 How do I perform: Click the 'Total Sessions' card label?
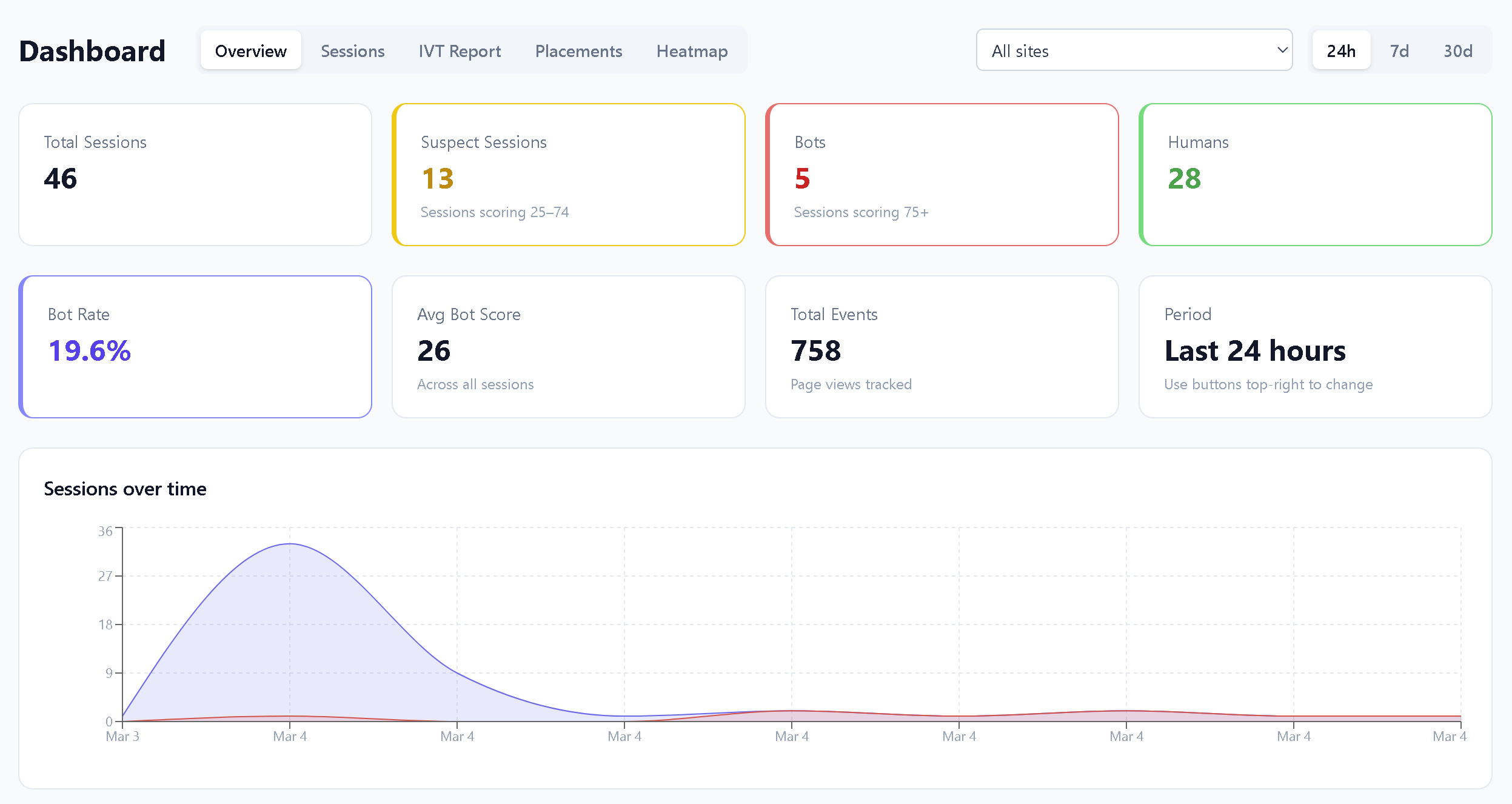coord(95,142)
